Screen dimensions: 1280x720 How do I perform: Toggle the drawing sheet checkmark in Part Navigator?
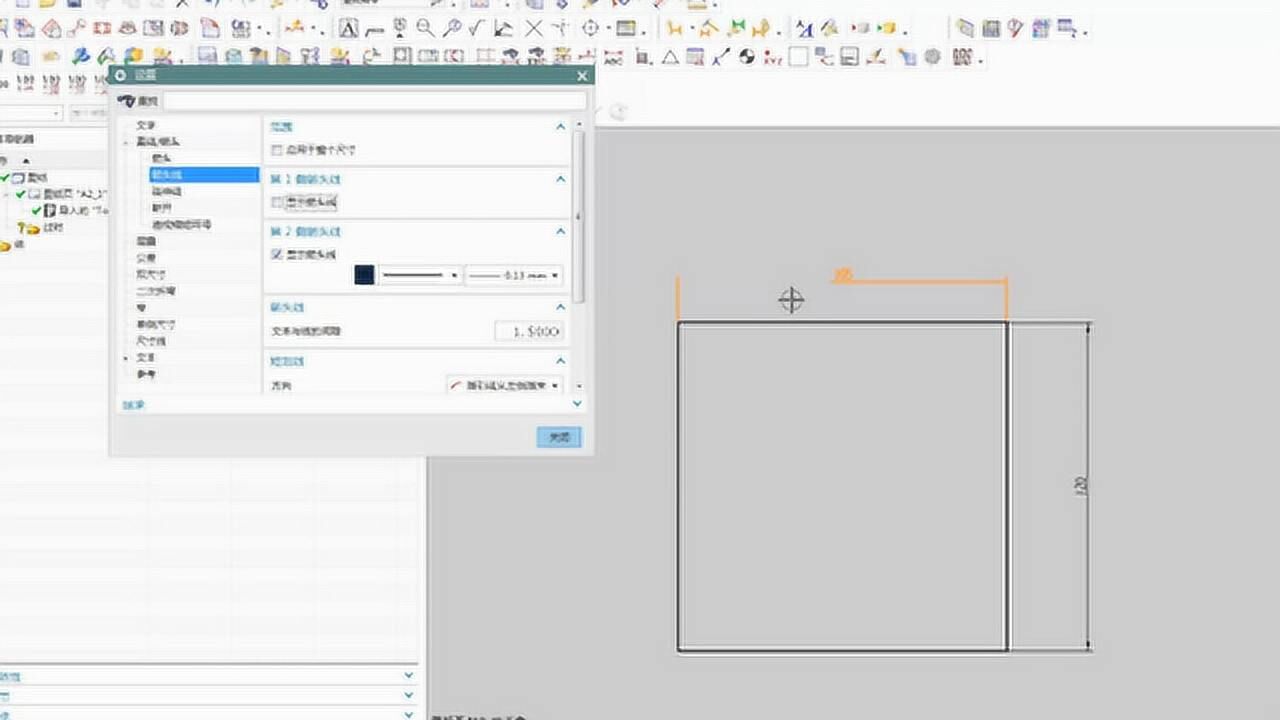point(21,194)
